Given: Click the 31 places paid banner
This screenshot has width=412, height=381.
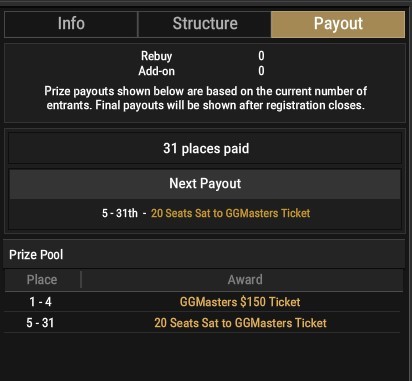Looking at the screenshot, I should point(206,148).
